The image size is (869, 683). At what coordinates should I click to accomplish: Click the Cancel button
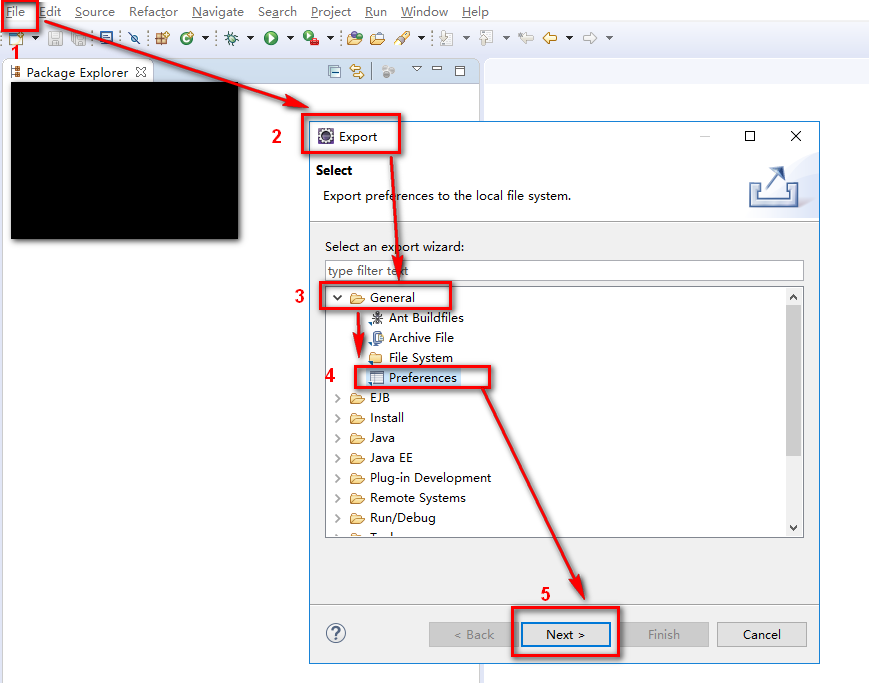[761, 634]
